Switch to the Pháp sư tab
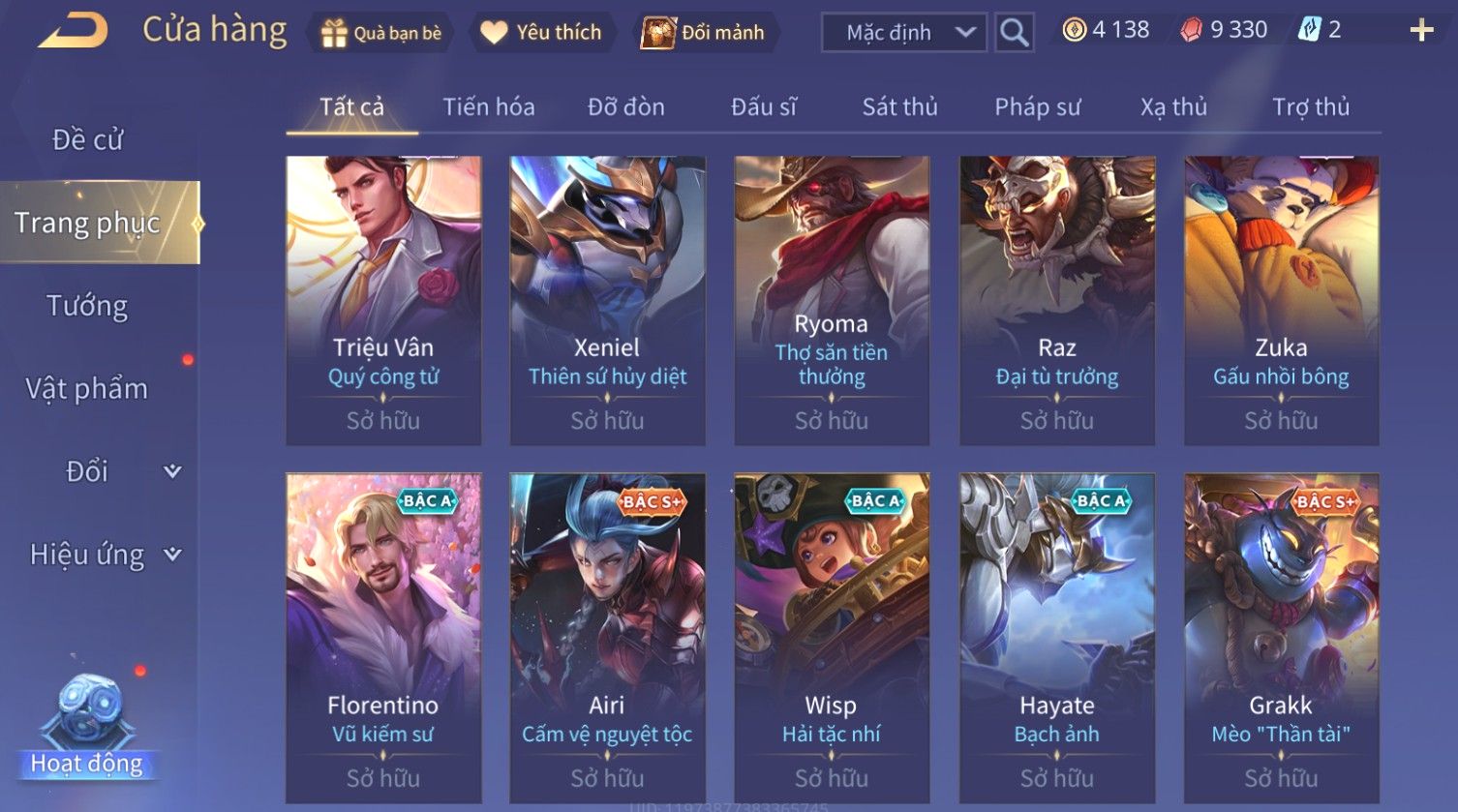1458x812 pixels. tap(1037, 107)
